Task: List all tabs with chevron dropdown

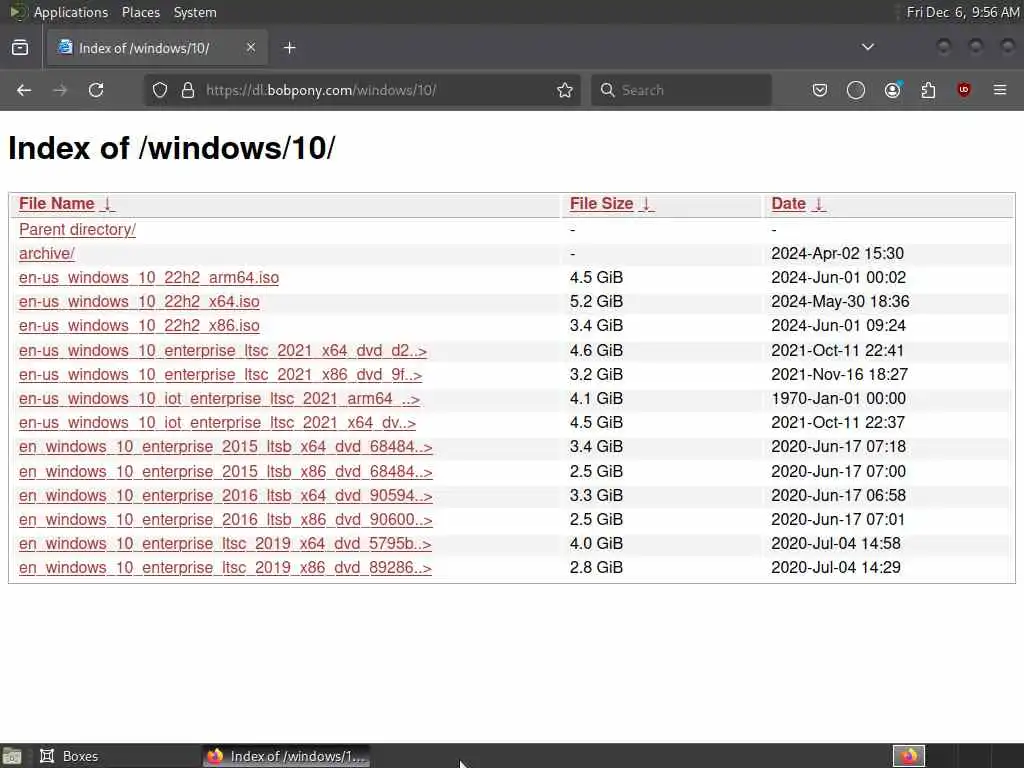Action: tap(868, 47)
